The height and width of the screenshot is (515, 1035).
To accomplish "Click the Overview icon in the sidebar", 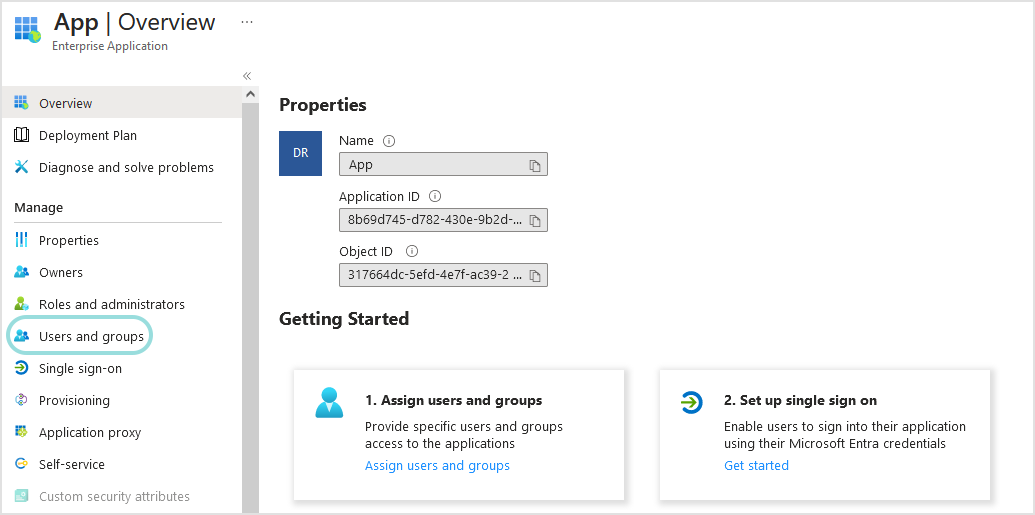I will coord(21,102).
